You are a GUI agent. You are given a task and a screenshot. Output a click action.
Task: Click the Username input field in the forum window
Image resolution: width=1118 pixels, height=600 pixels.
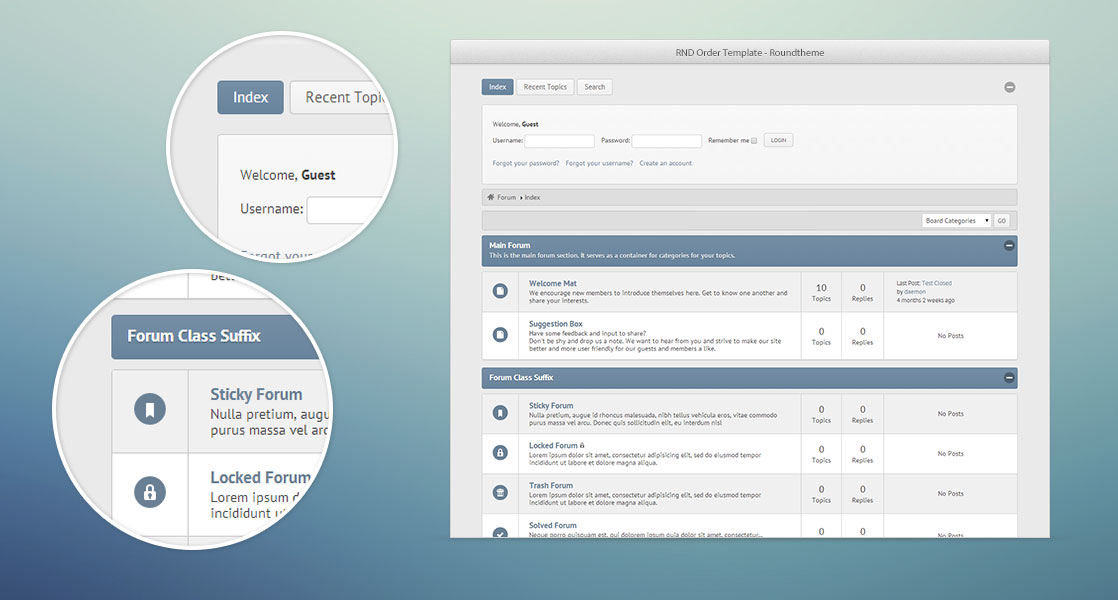pos(560,141)
